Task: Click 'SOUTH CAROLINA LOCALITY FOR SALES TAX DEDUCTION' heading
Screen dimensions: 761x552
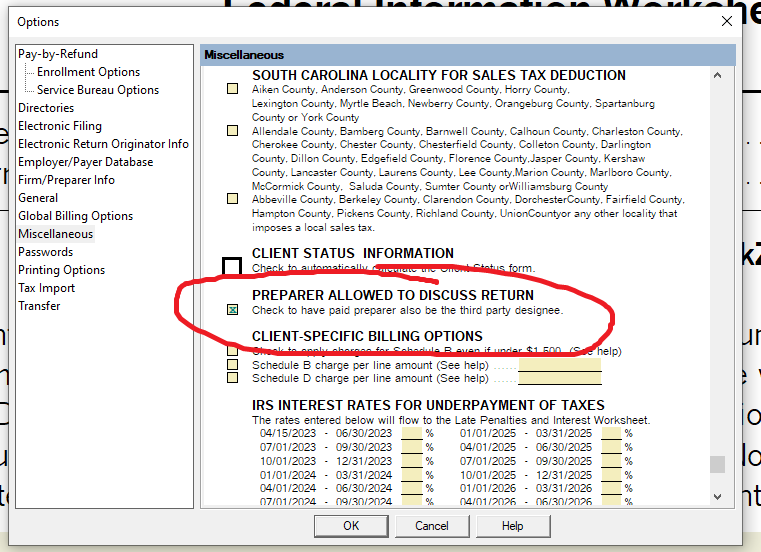Action: click(x=439, y=75)
